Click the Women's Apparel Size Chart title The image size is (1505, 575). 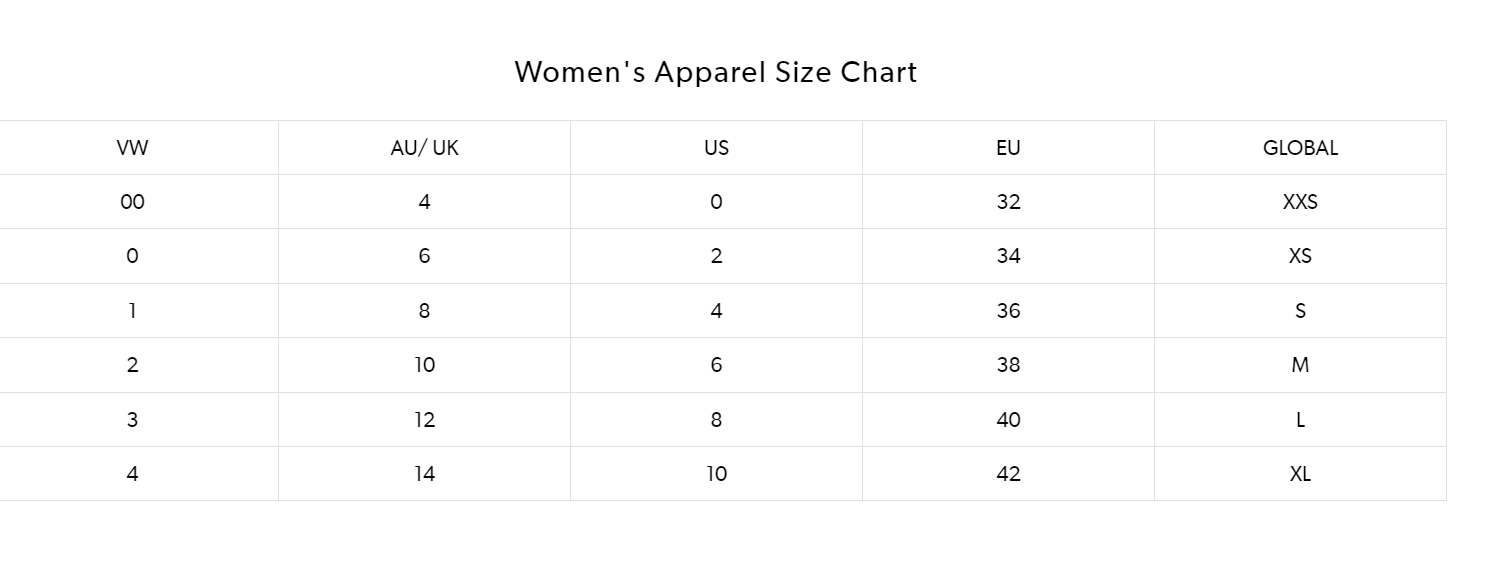pos(715,72)
